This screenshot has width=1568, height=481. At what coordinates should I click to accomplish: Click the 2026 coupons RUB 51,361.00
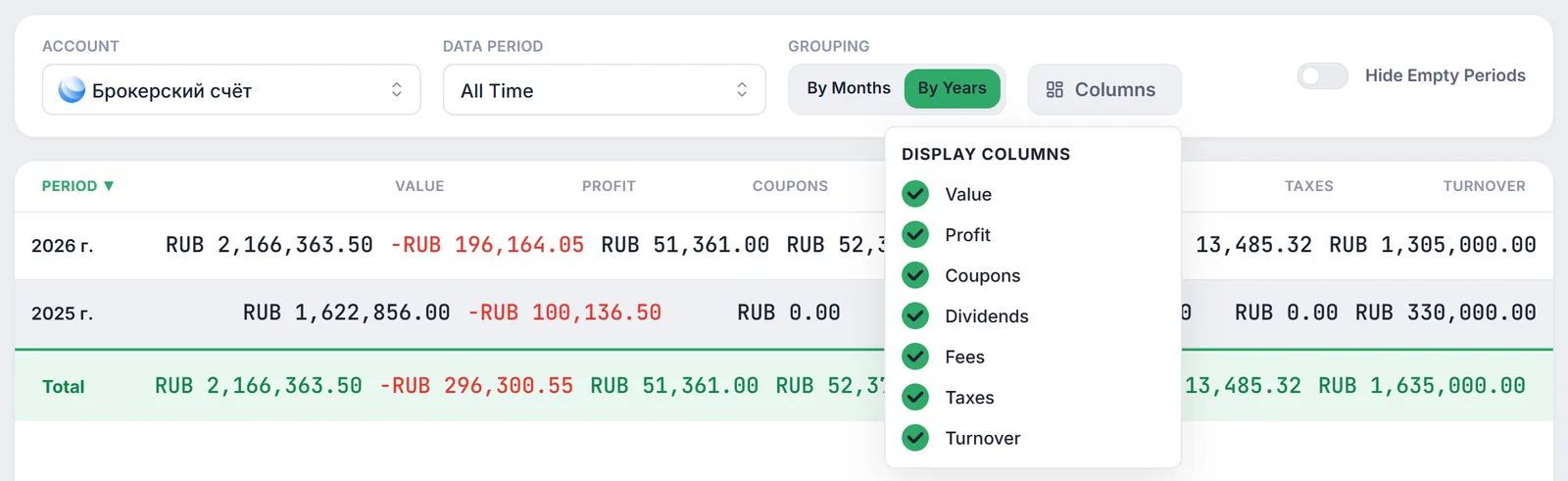point(685,245)
